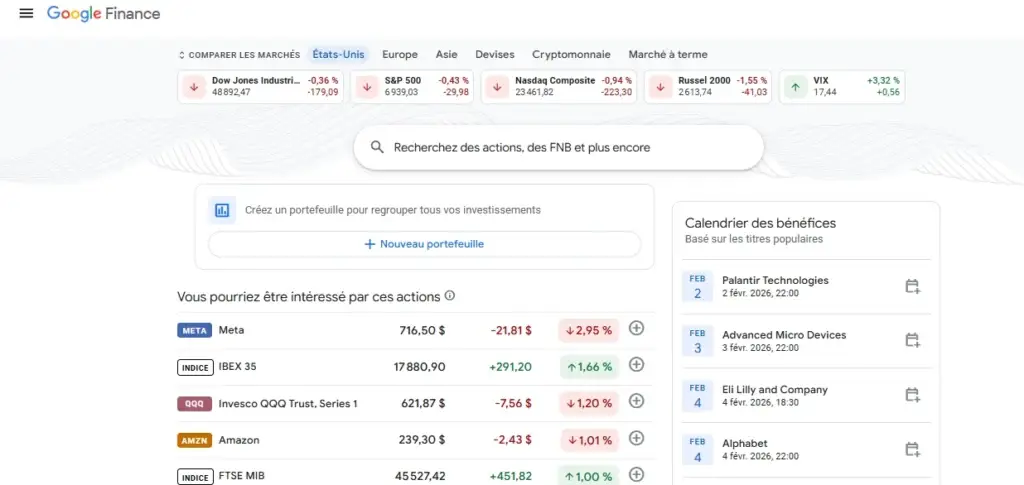Click the stock search input field
The height and width of the screenshot is (485, 1024).
coord(558,148)
